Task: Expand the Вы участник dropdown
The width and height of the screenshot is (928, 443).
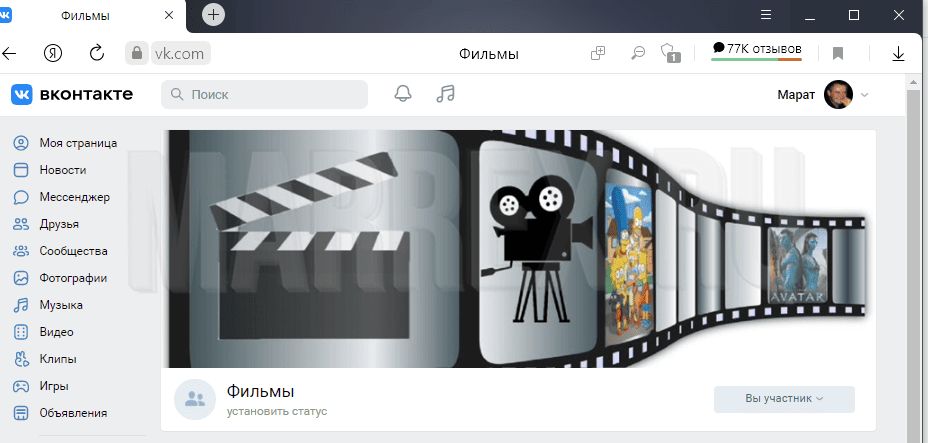Action: click(784, 399)
